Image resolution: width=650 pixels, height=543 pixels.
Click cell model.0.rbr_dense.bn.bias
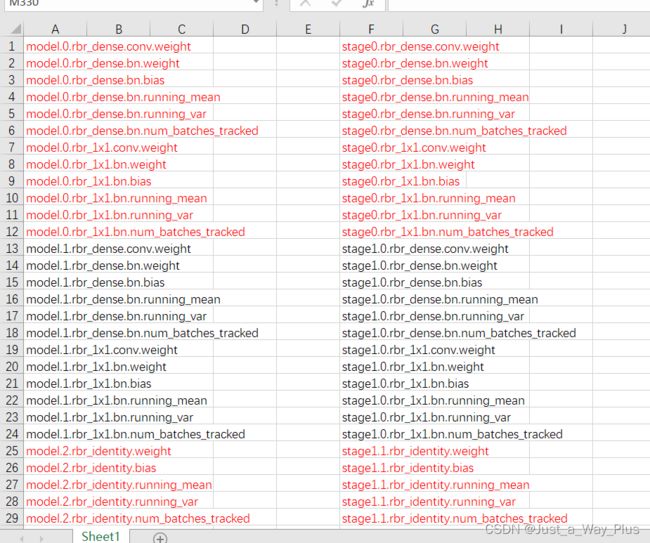[x=95, y=80]
